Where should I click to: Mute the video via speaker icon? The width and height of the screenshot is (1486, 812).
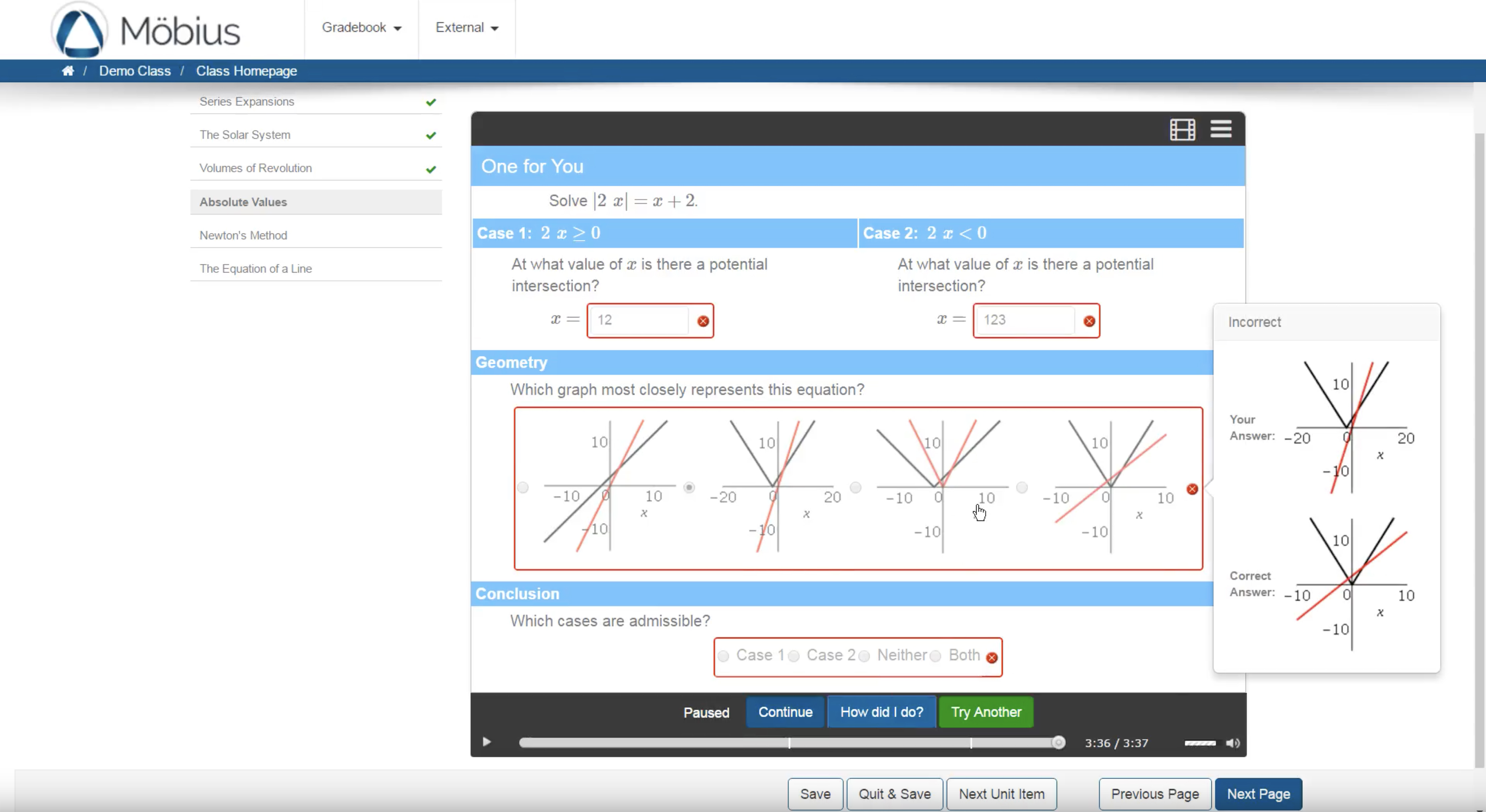pos(1233,743)
